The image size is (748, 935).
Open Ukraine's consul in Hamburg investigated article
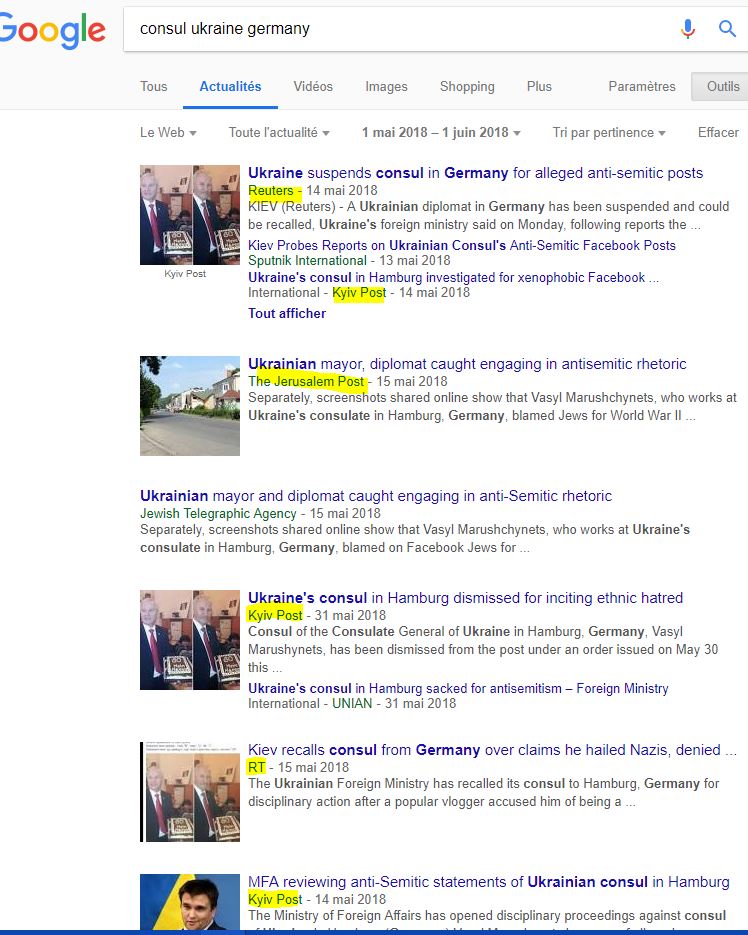453,277
